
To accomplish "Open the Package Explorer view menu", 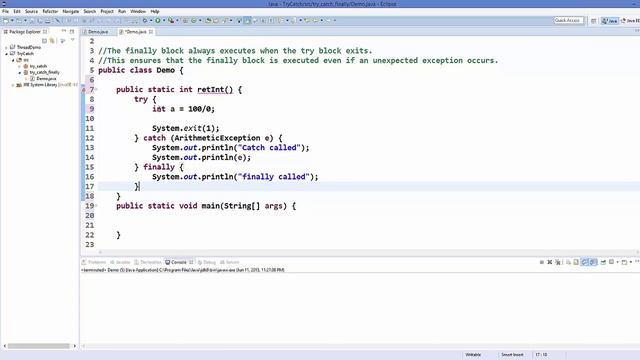I will (73, 40).
